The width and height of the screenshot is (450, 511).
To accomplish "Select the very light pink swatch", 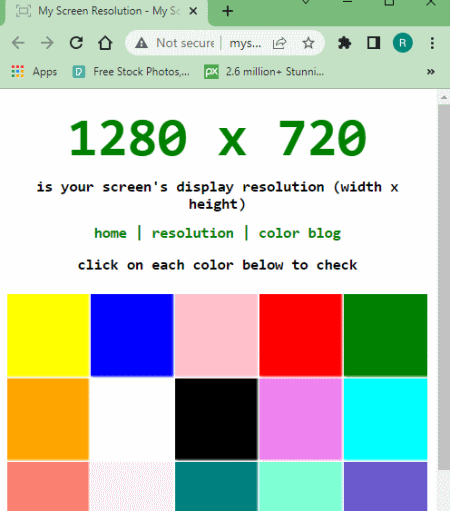I will 132,486.
